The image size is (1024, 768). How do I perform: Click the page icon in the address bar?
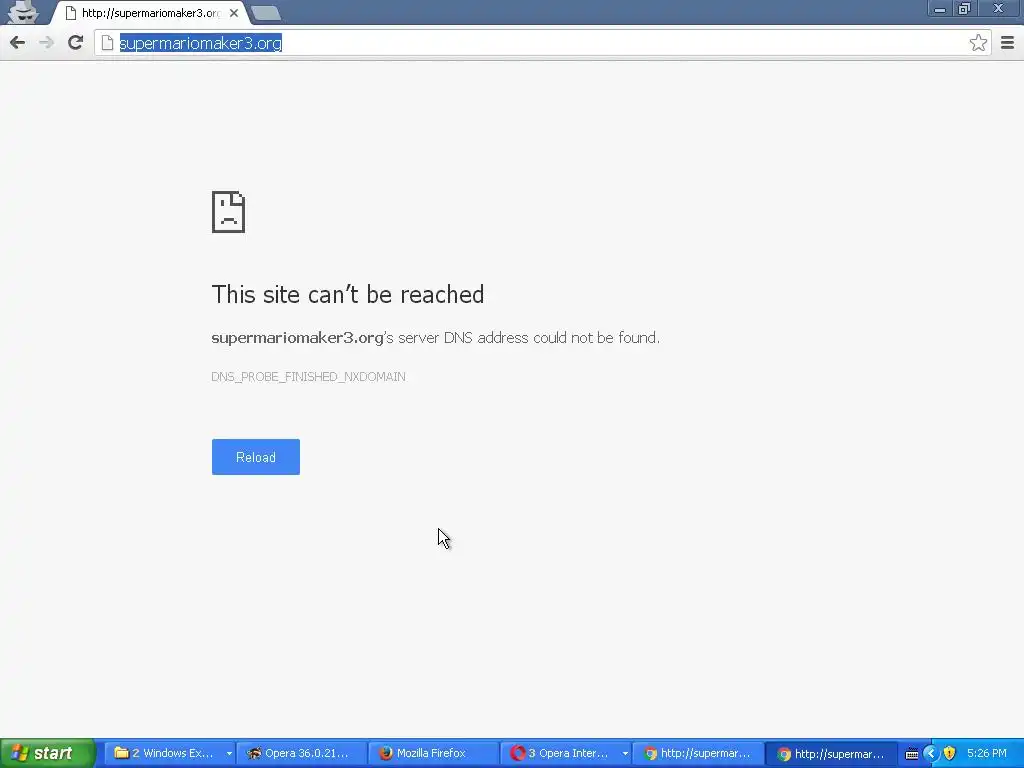[x=108, y=43]
